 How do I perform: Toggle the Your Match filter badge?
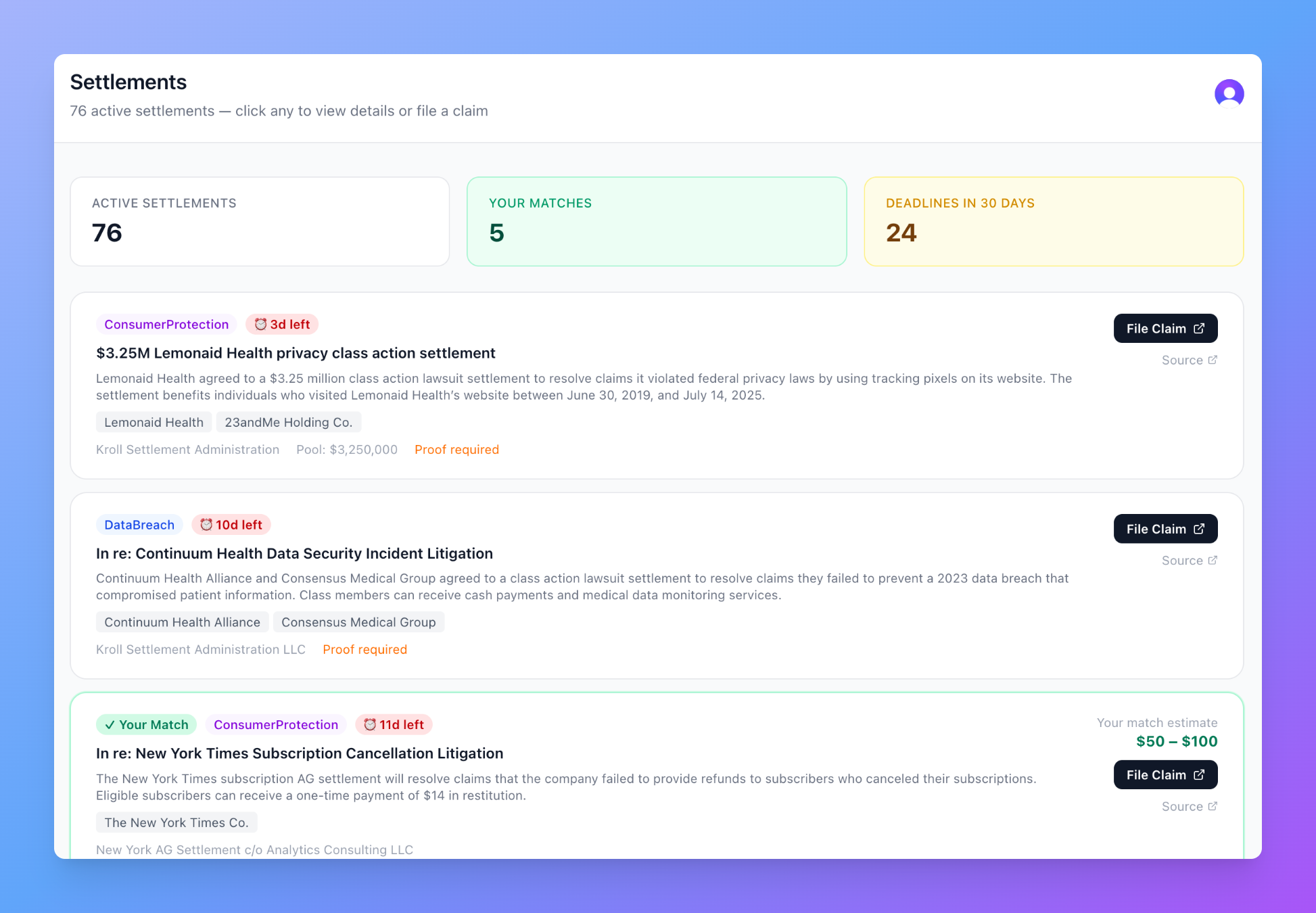pos(146,724)
